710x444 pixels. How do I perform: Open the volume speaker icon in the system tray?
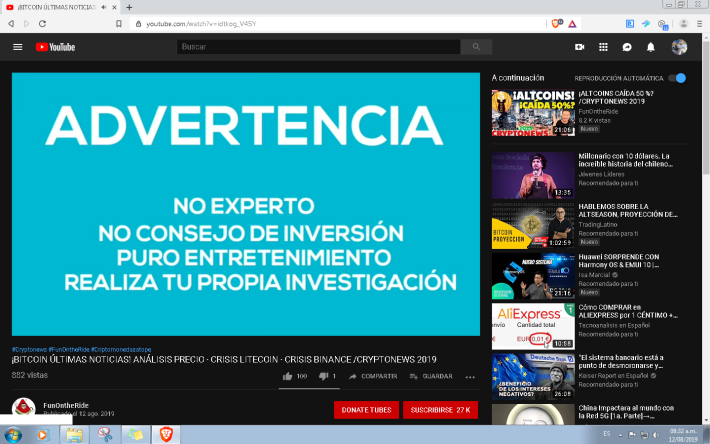point(656,435)
